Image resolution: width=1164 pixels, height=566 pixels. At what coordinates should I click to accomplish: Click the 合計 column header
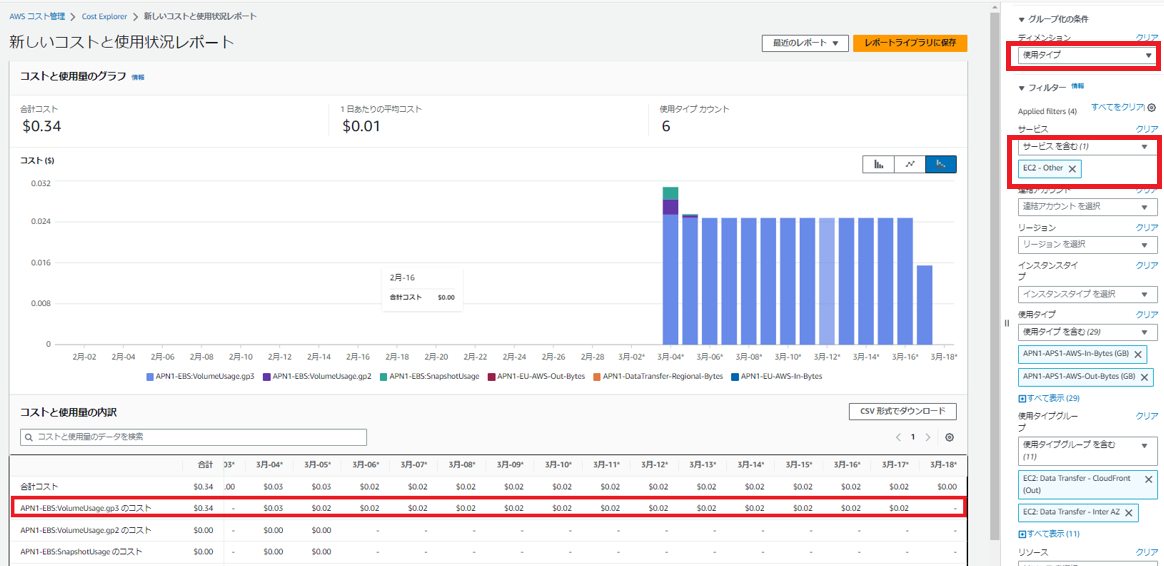click(x=205, y=464)
